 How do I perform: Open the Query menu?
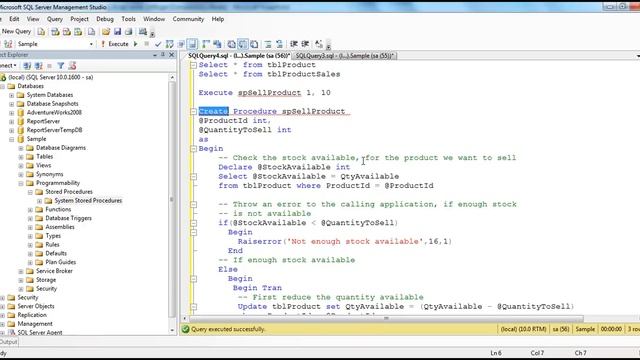pos(55,19)
